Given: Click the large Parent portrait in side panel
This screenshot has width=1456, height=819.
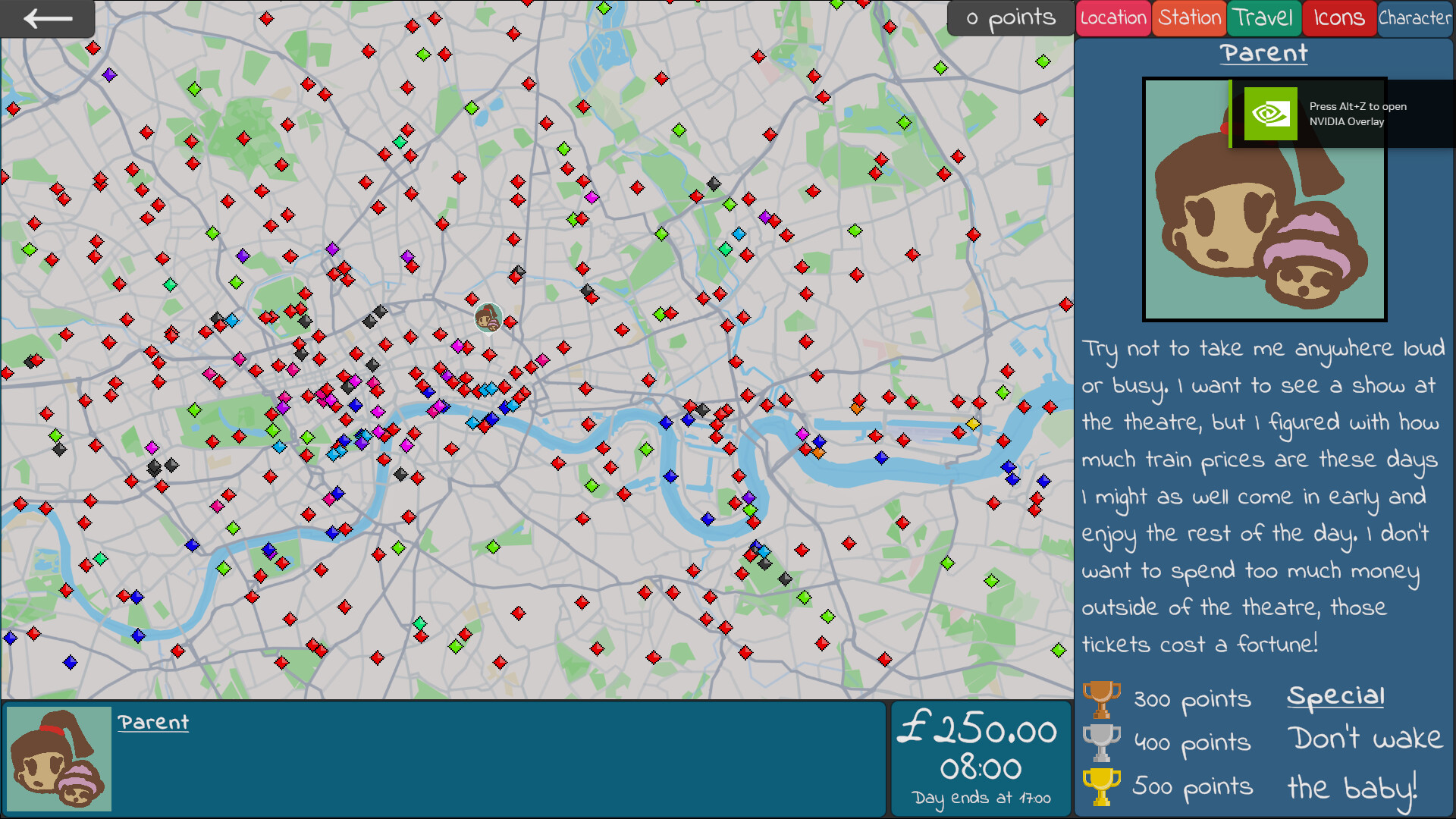Looking at the screenshot, I should pos(1264,199).
